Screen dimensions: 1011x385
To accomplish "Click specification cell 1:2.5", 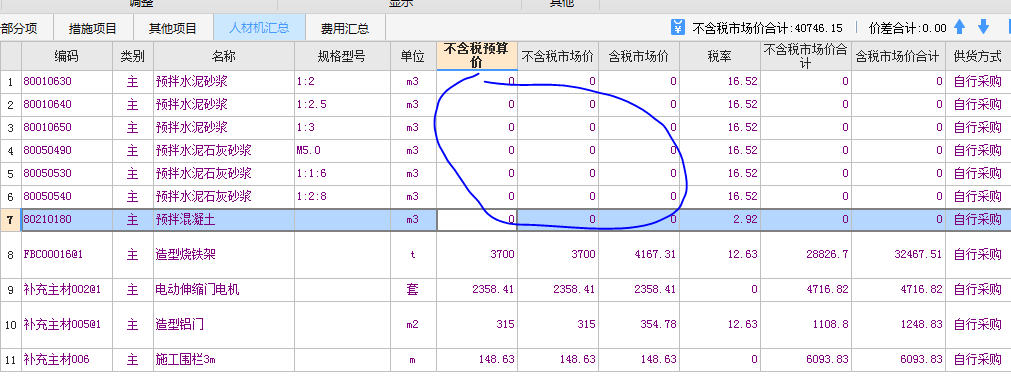I will coord(342,104).
